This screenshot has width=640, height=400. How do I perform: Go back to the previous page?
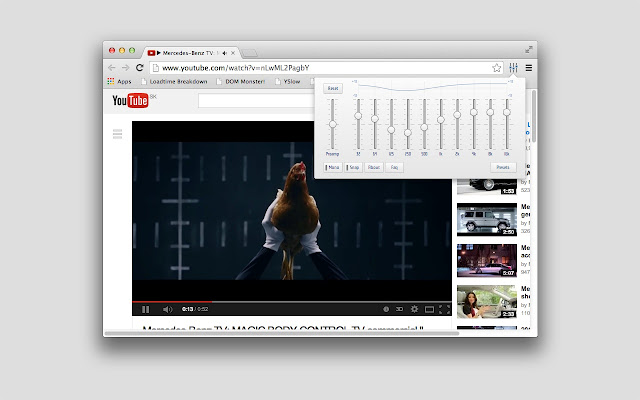point(112,68)
